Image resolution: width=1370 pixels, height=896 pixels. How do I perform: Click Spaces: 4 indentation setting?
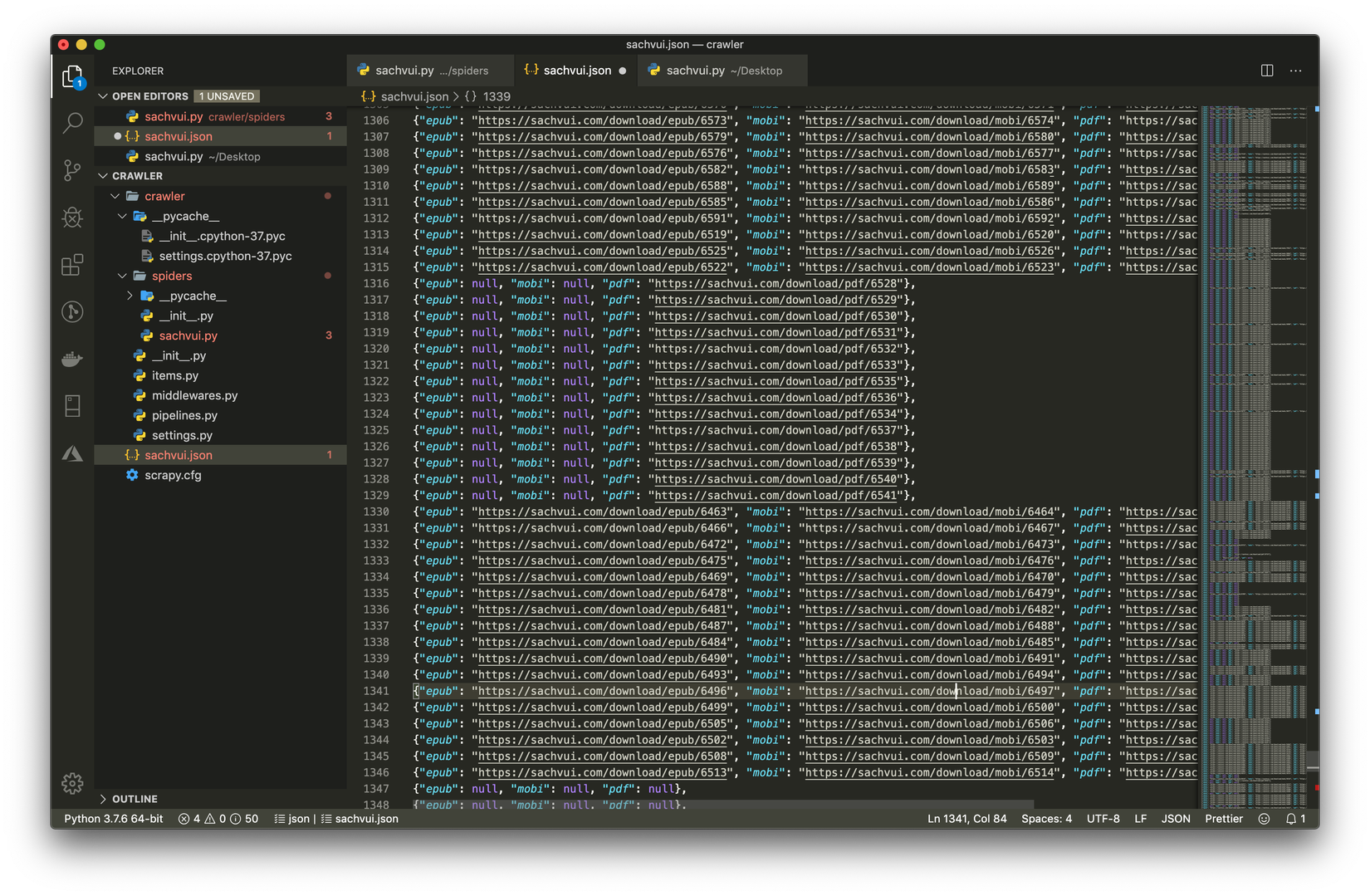[1046, 819]
